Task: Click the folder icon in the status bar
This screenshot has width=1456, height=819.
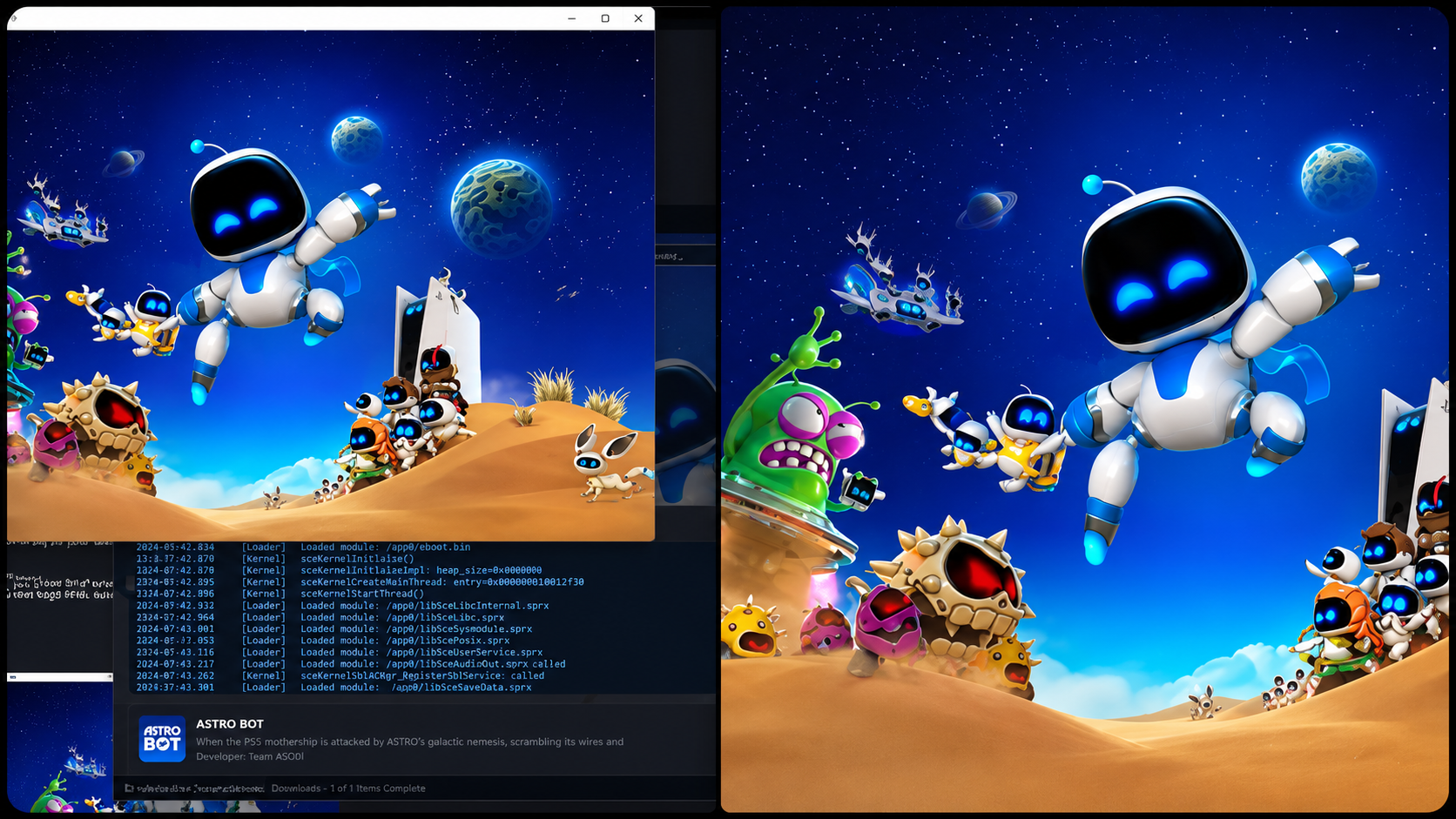Action: 129,789
